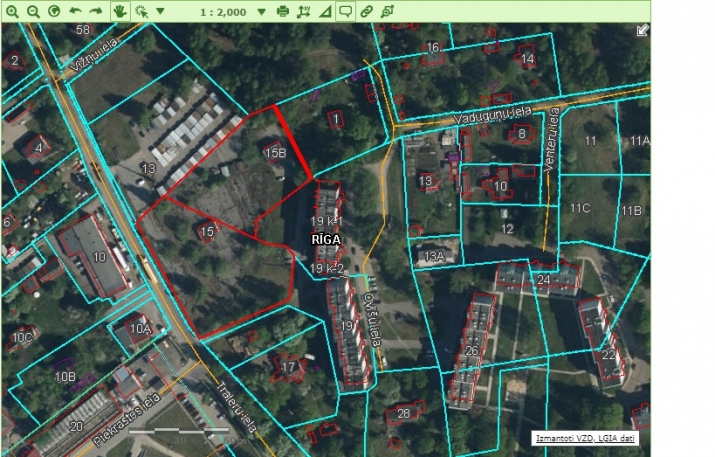Image resolution: width=715 pixels, height=457 pixels.
Task: Zoom to the full map extent
Action: click(53, 11)
